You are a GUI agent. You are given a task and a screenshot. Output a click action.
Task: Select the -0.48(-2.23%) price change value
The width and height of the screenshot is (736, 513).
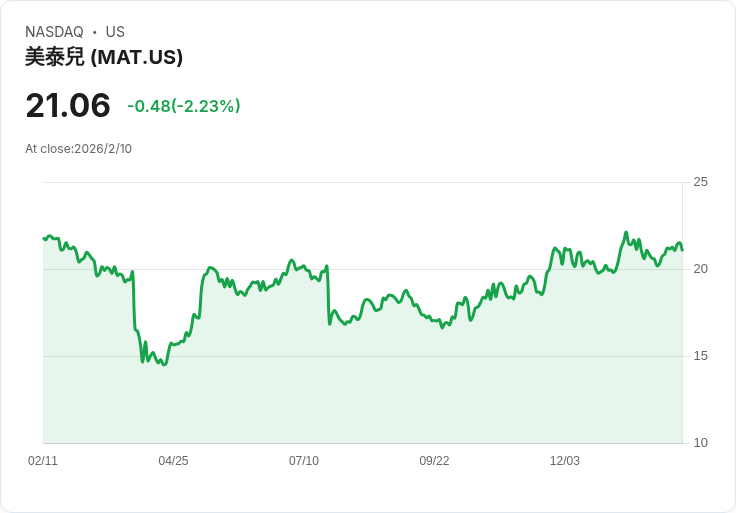(x=184, y=106)
